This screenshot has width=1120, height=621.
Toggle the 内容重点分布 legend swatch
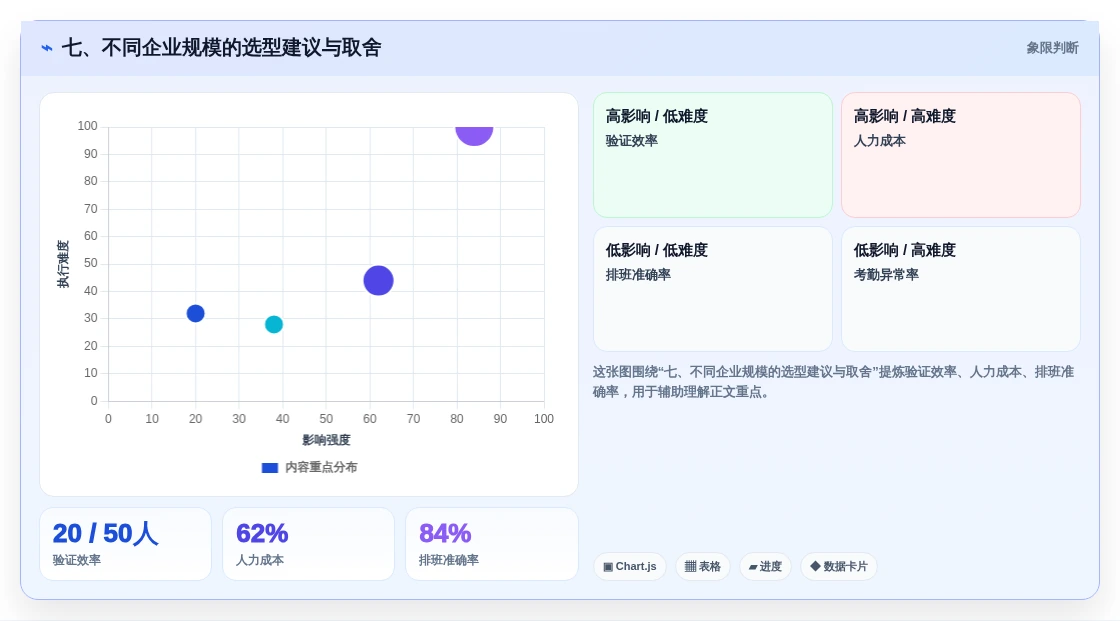click(x=269, y=468)
